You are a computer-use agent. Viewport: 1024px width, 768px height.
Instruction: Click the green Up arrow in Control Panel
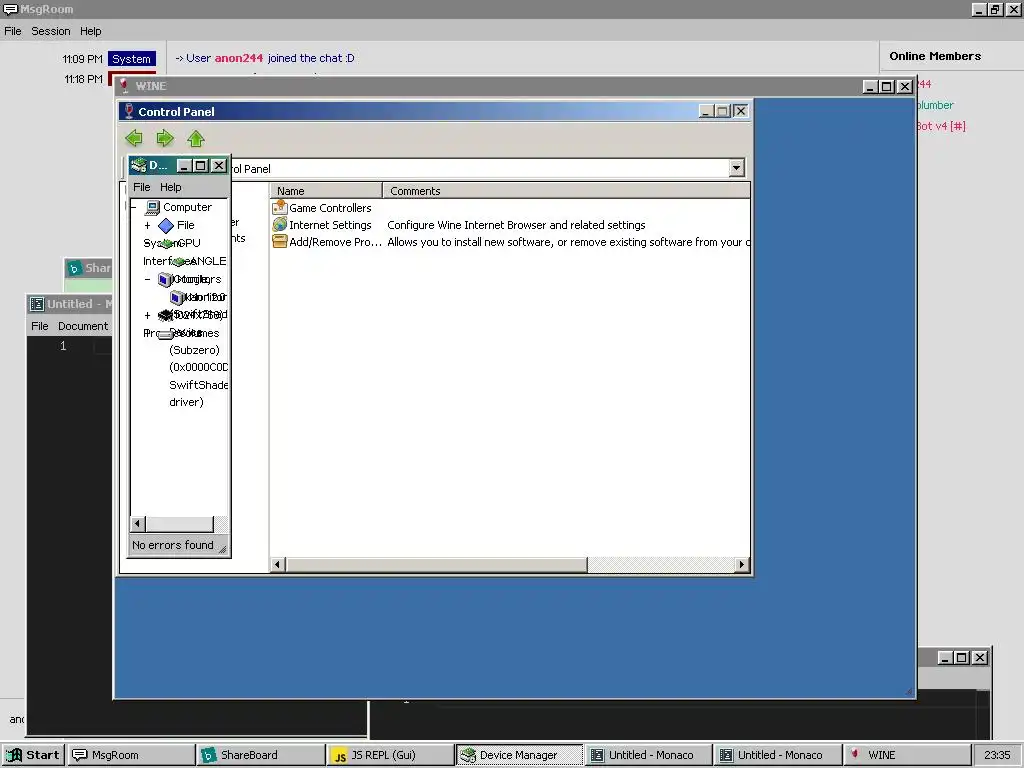pos(196,138)
